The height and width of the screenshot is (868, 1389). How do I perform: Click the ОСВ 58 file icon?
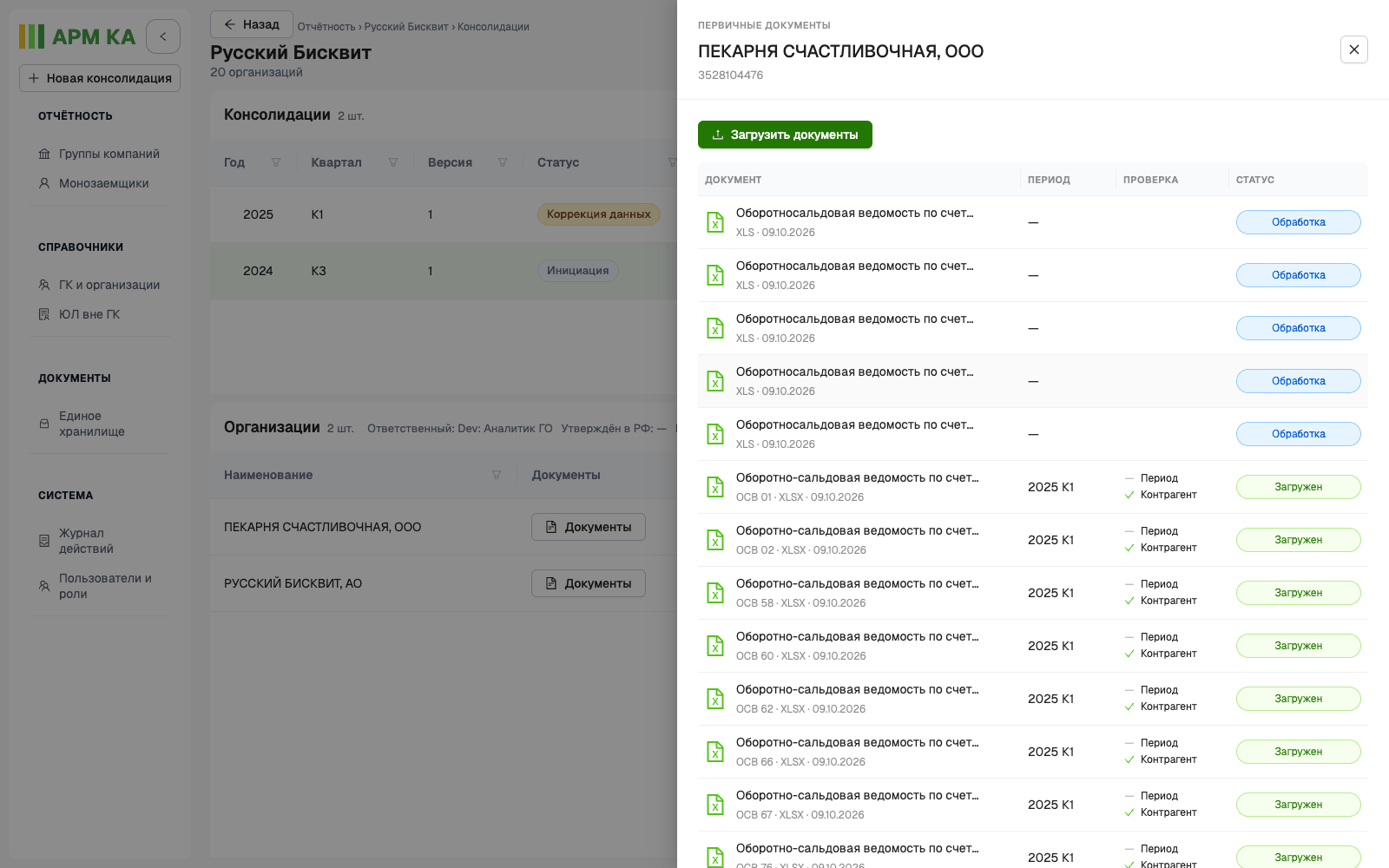click(x=715, y=593)
